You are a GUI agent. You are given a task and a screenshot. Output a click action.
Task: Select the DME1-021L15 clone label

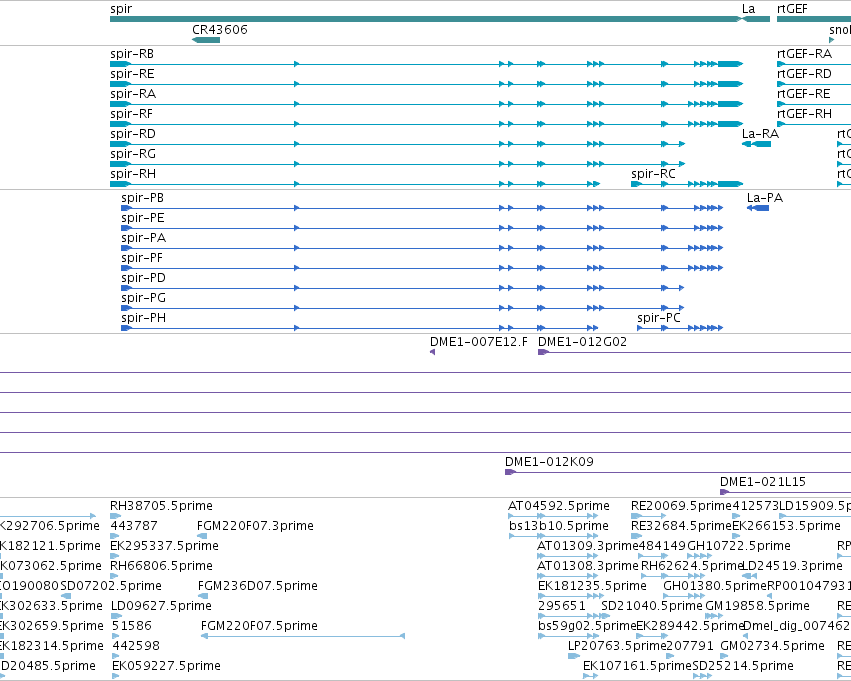(x=763, y=482)
